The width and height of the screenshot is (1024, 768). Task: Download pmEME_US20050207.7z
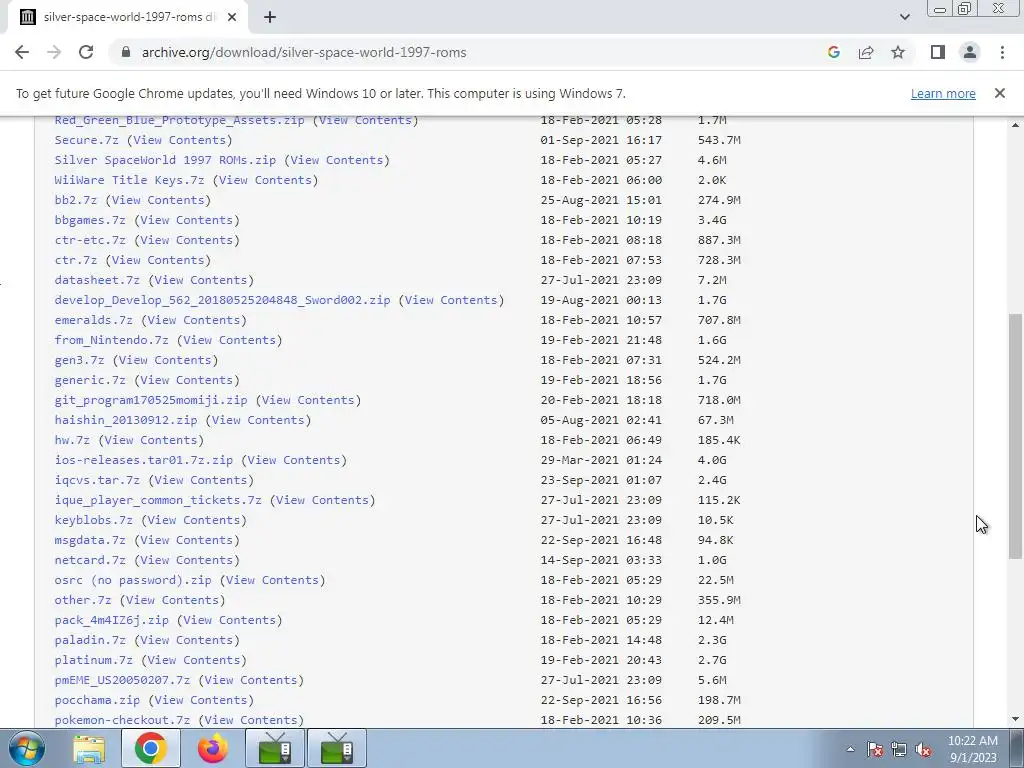122,680
